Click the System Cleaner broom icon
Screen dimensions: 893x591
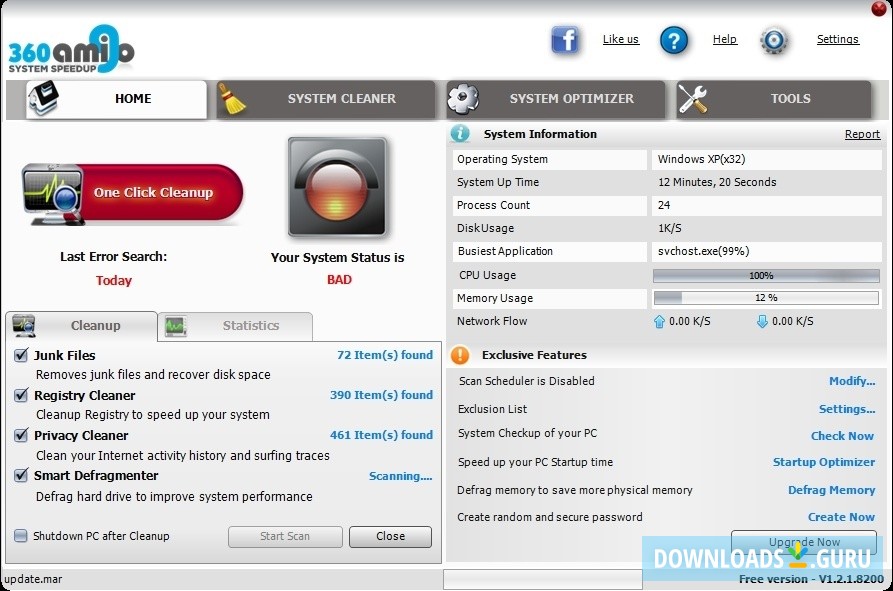232,99
